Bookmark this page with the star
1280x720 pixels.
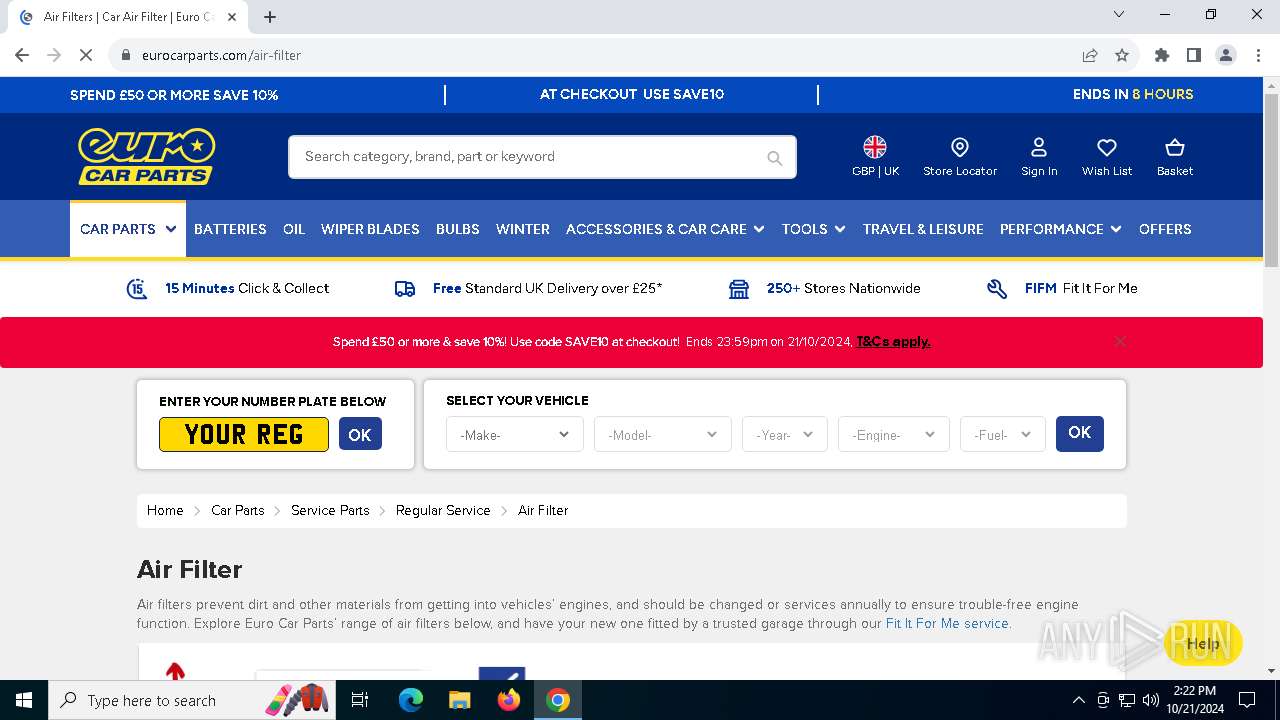click(x=1122, y=55)
